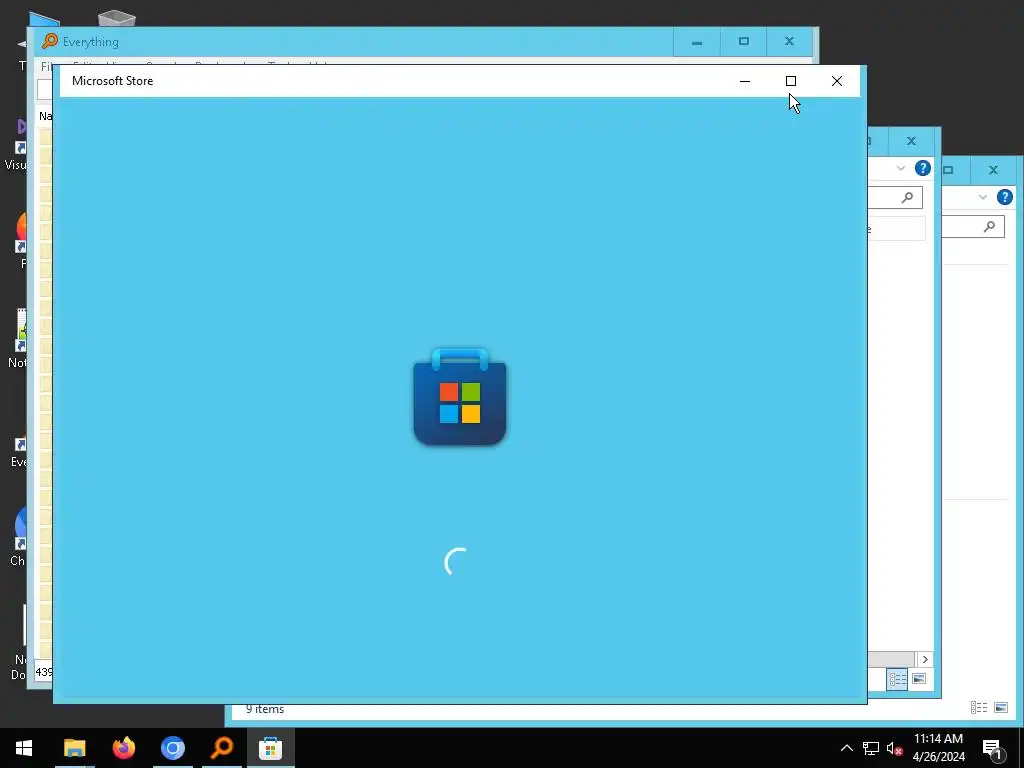Open the notification center with one notification
Viewport: 1024px width, 768px height.
click(x=992, y=748)
